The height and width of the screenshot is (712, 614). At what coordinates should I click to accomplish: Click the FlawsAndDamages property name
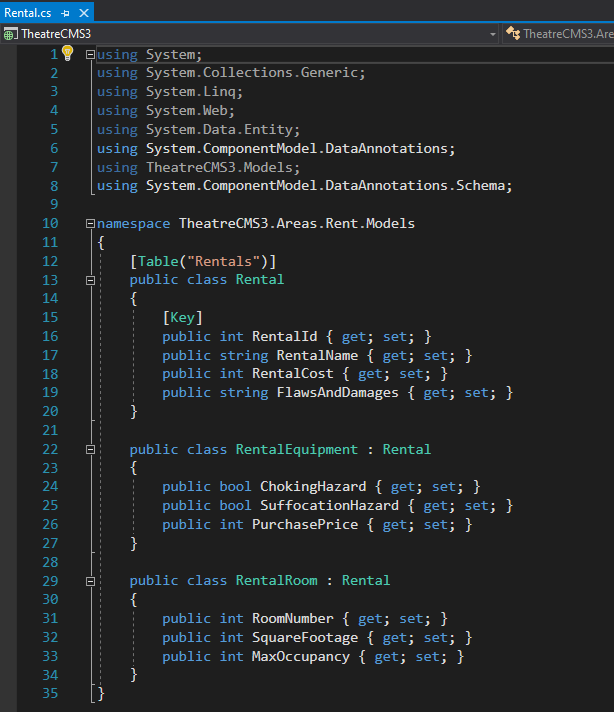(337, 392)
